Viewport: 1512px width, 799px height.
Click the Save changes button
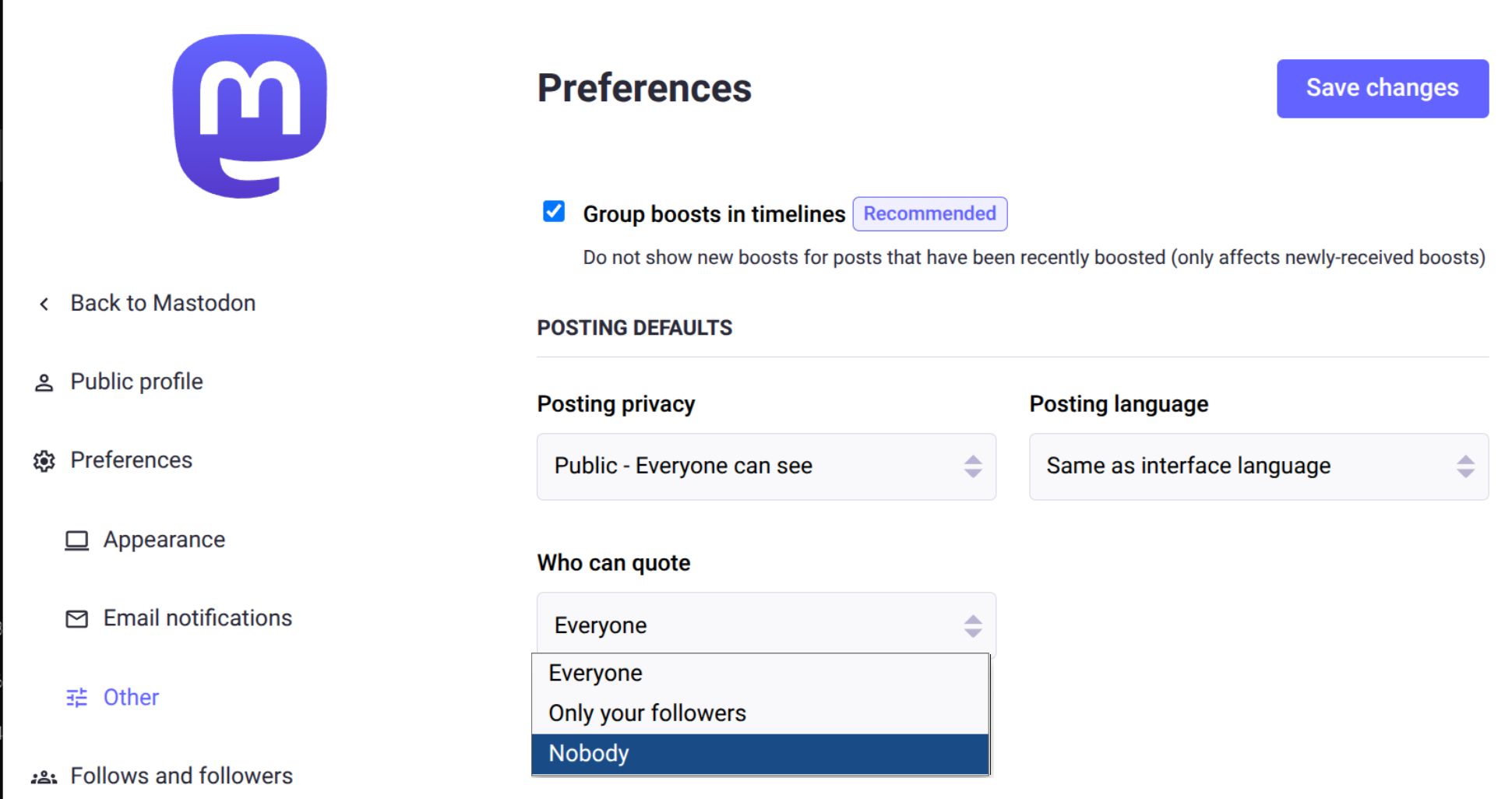(x=1382, y=88)
